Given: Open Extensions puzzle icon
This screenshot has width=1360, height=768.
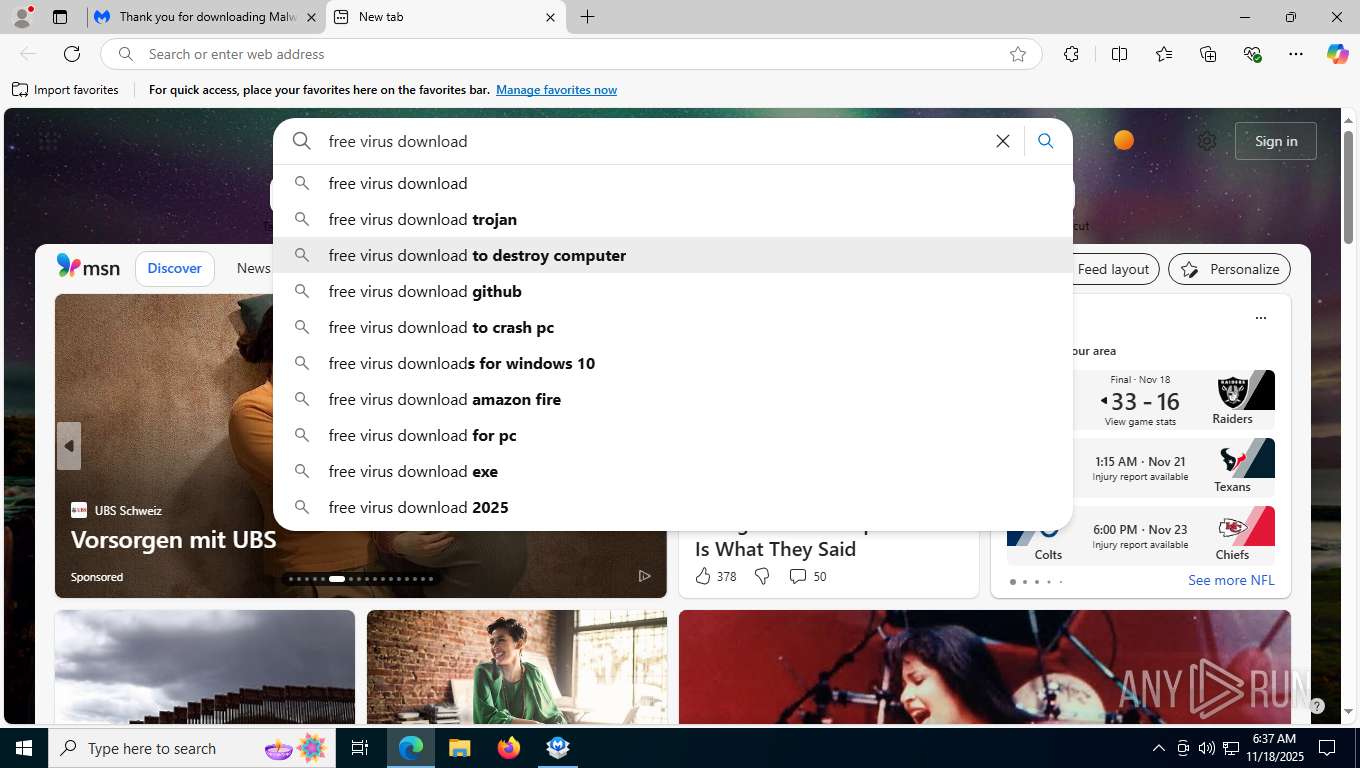Looking at the screenshot, I should [x=1071, y=54].
